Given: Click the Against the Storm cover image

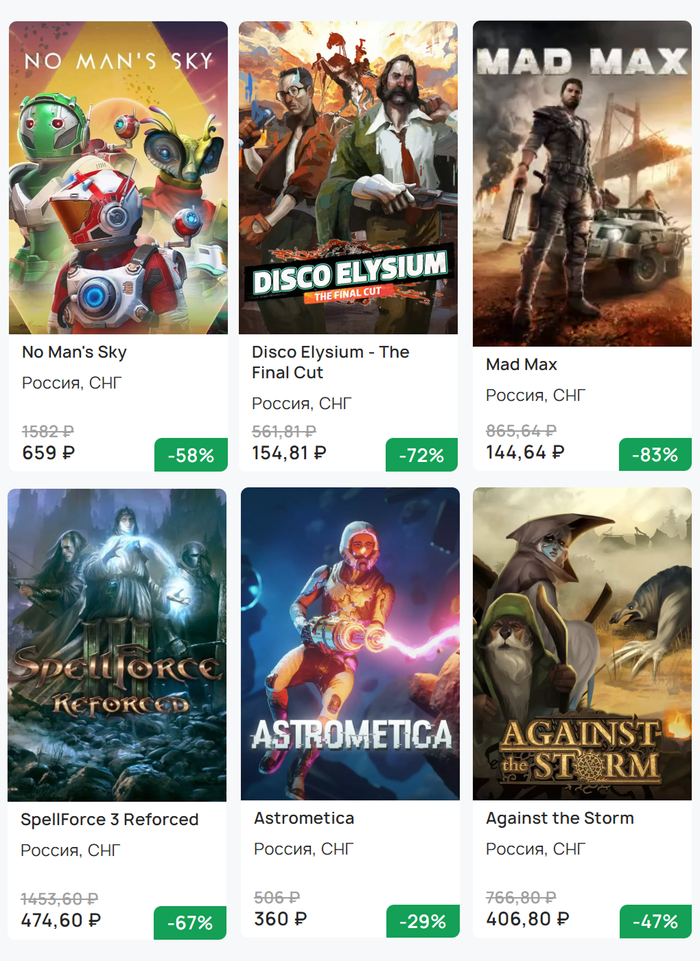Looking at the screenshot, I should point(582,644).
